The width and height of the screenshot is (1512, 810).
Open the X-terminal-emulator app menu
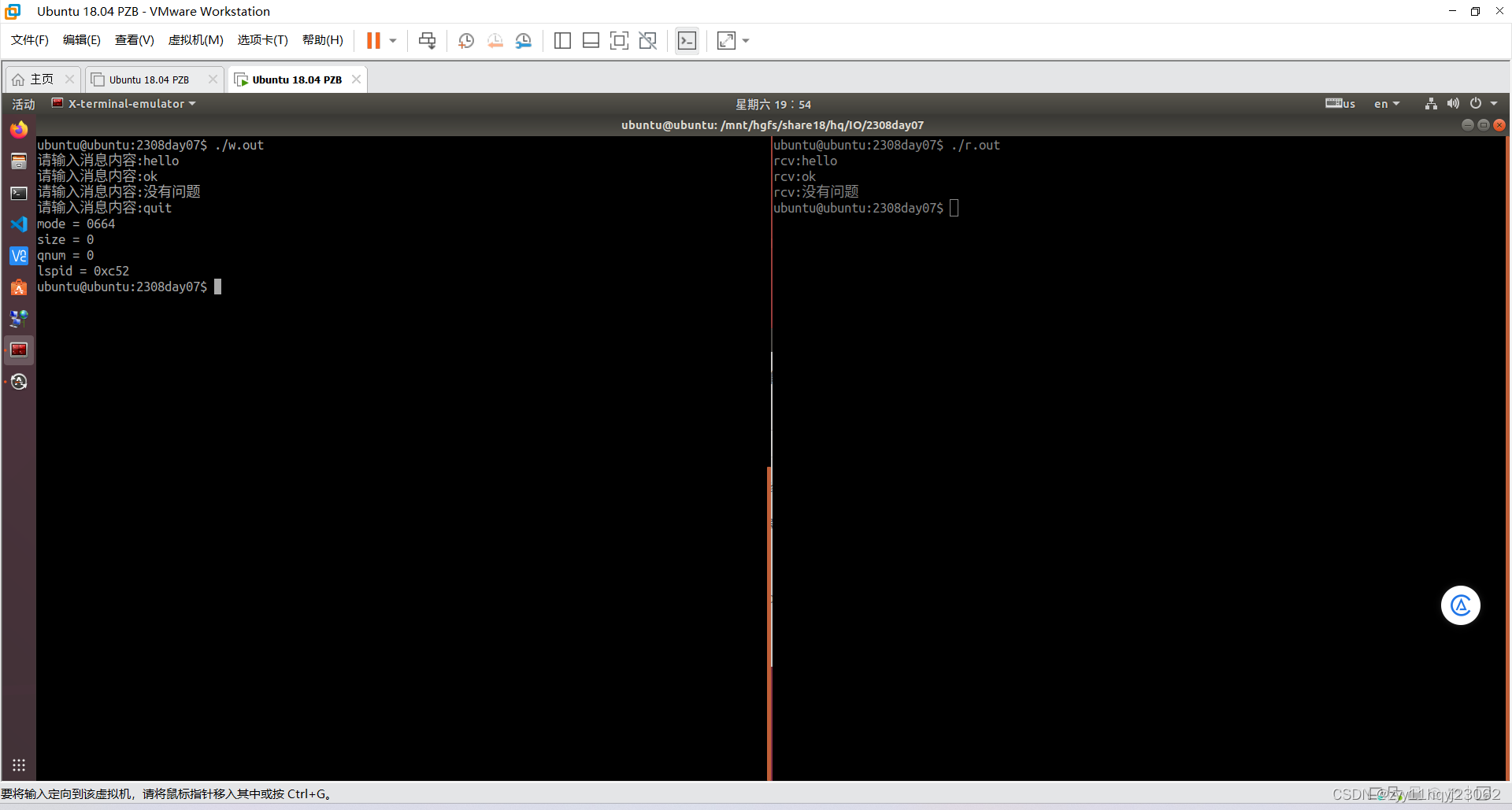[x=124, y=104]
